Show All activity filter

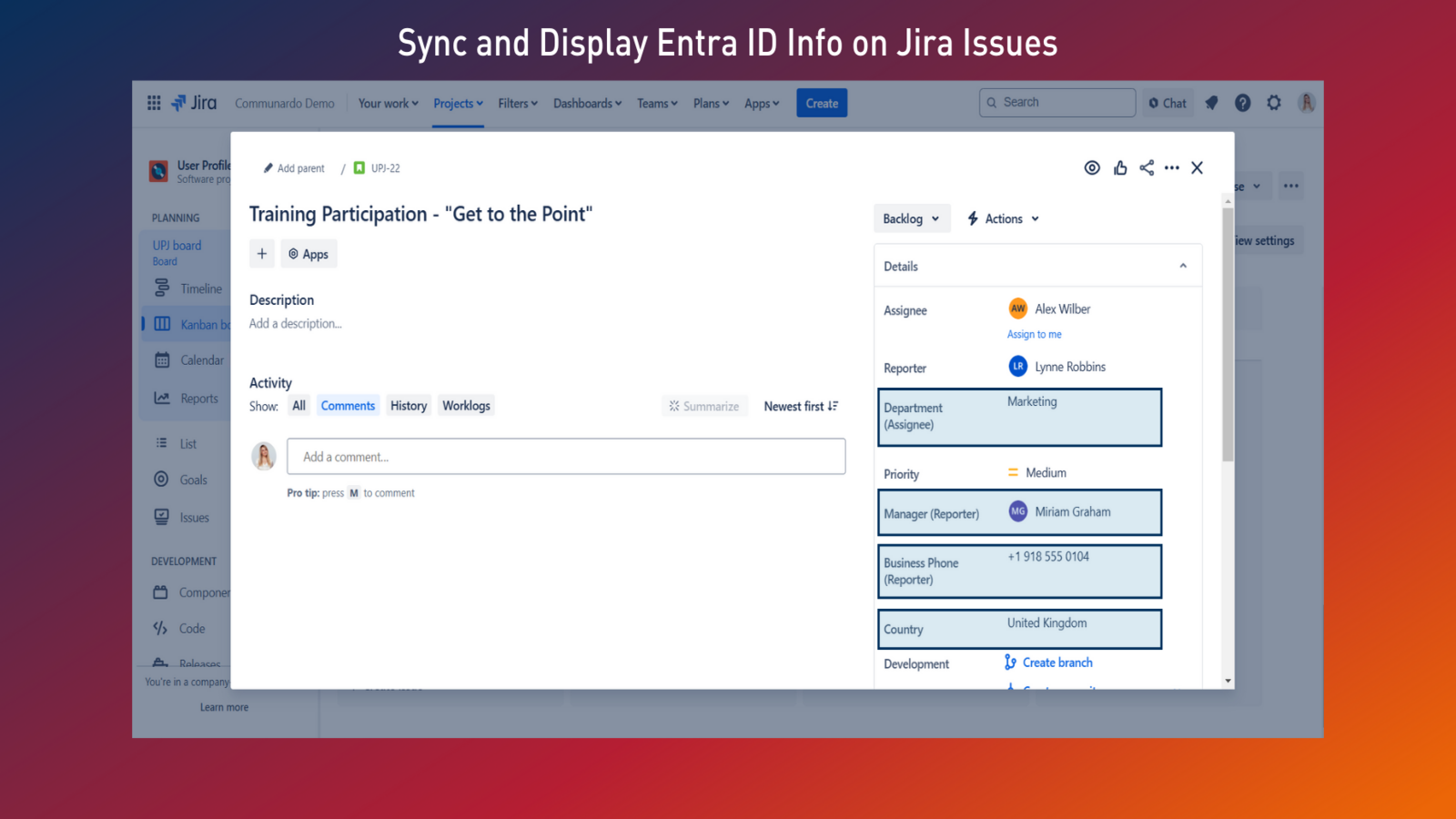tap(298, 406)
